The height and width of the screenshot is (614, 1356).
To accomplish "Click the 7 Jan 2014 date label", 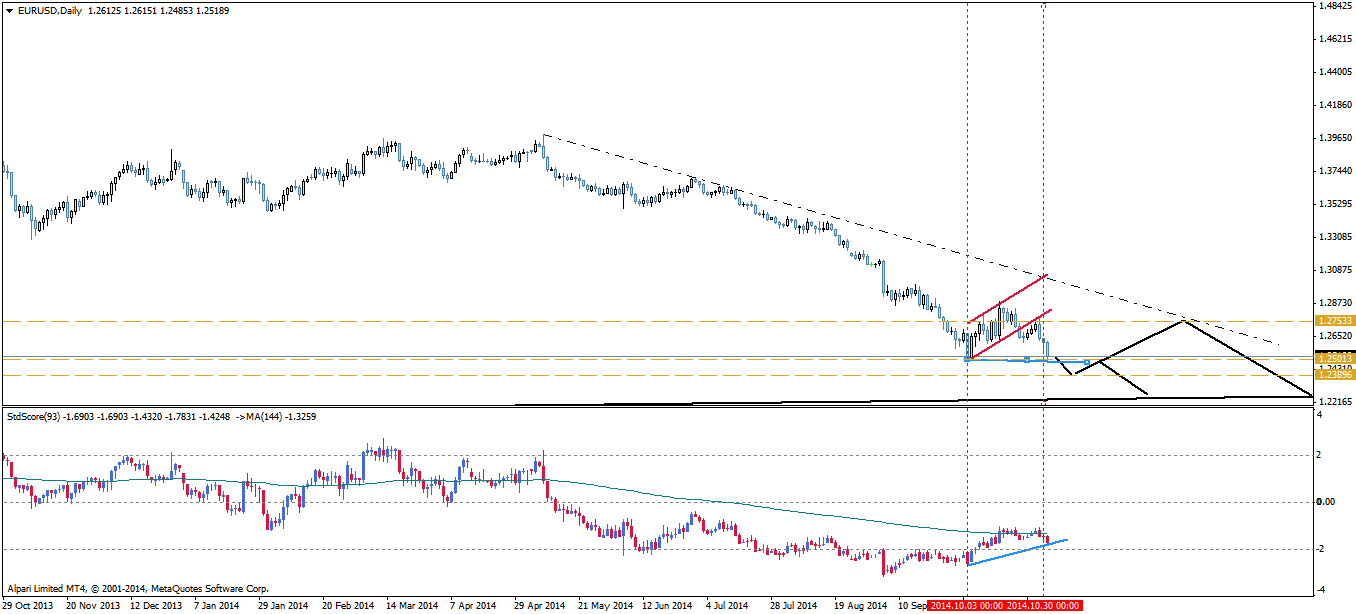I will [x=219, y=606].
